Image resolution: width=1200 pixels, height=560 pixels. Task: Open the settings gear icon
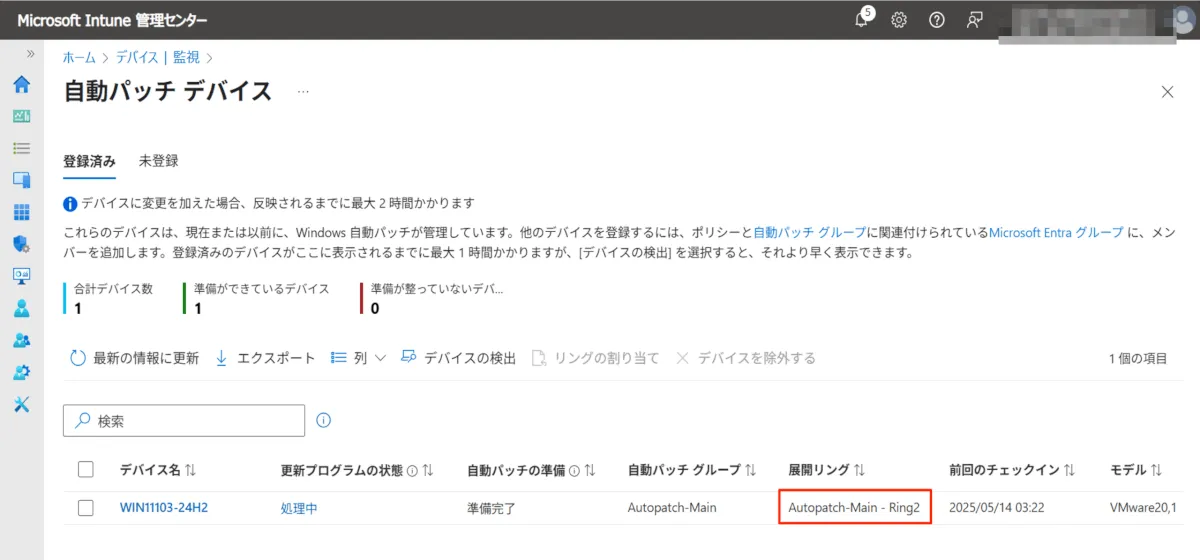point(899,20)
